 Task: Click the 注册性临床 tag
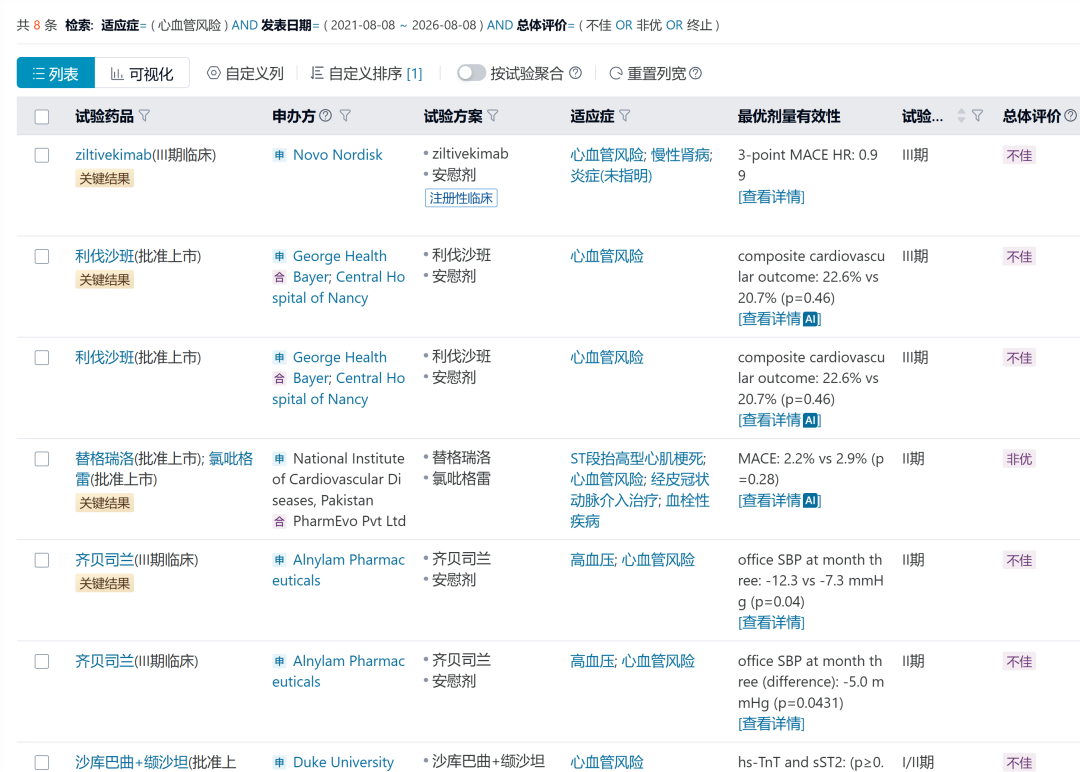(461, 198)
